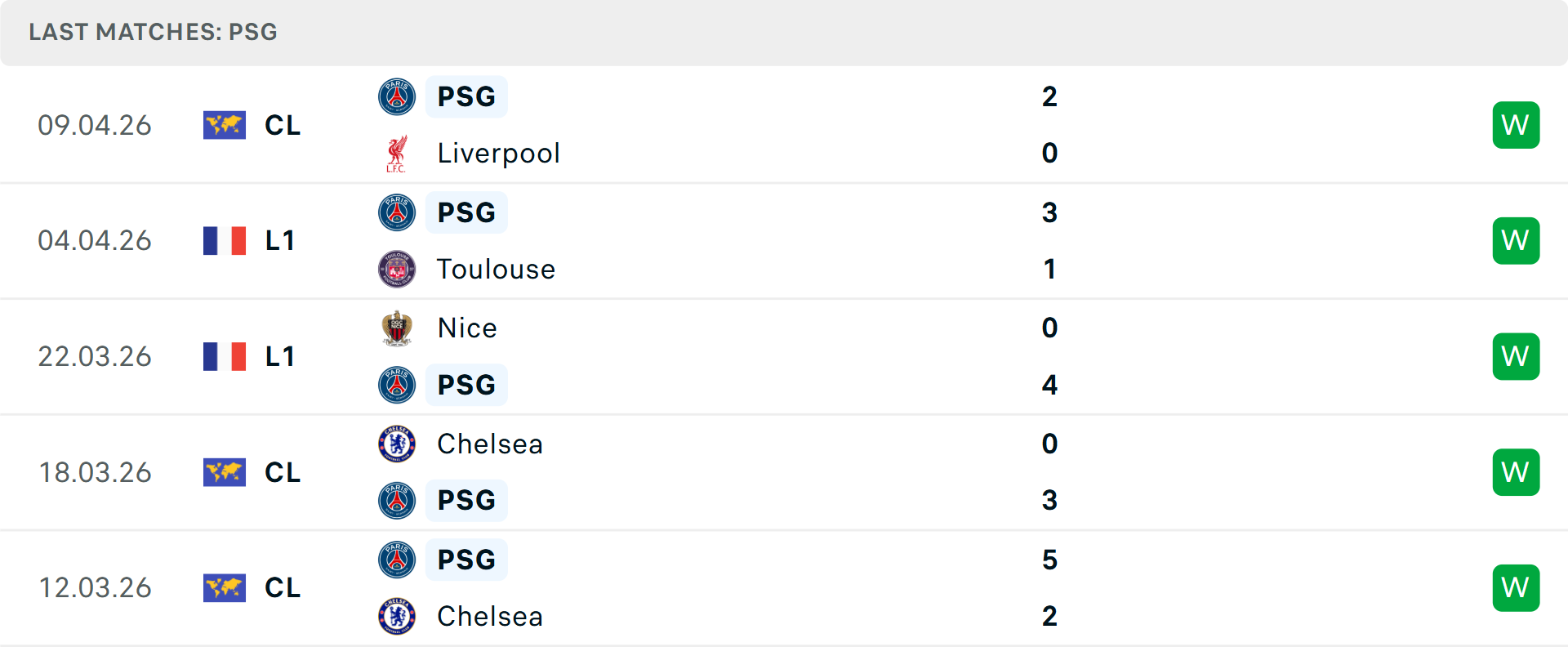This screenshot has height=647, width=1568.
Task: Open the W badge next to the Nice match
Action: [1516, 356]
